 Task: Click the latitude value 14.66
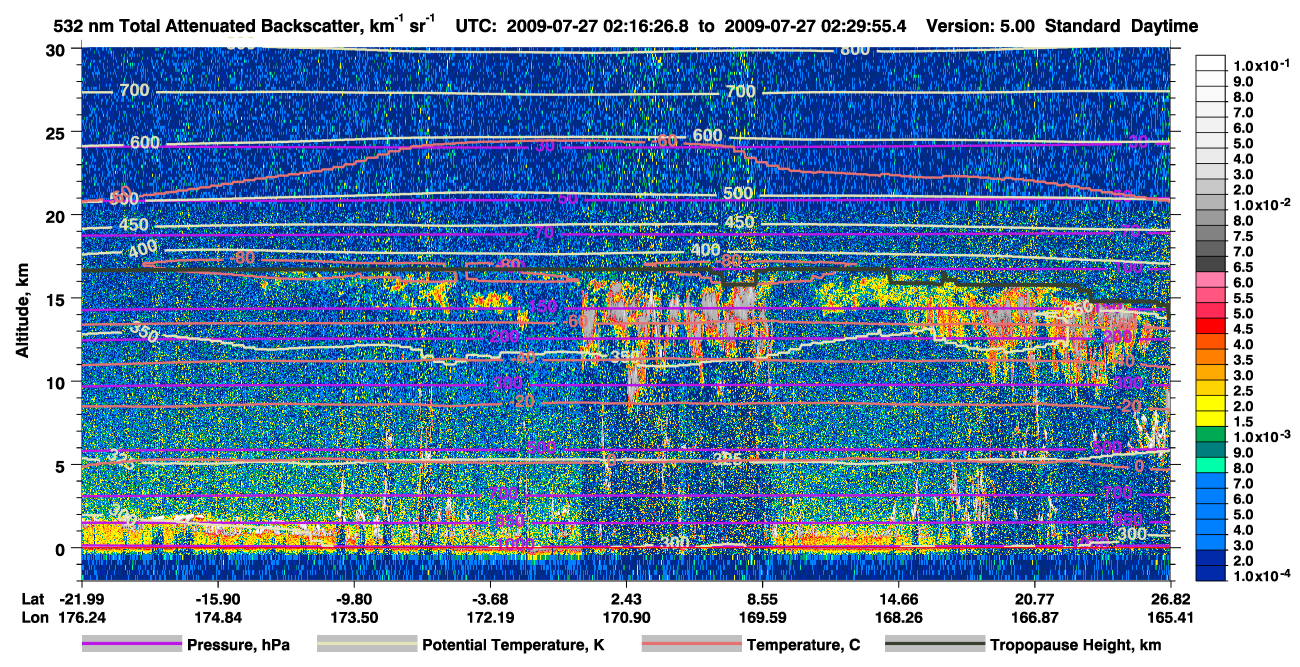pyautogui.click(x=899, y=597)
